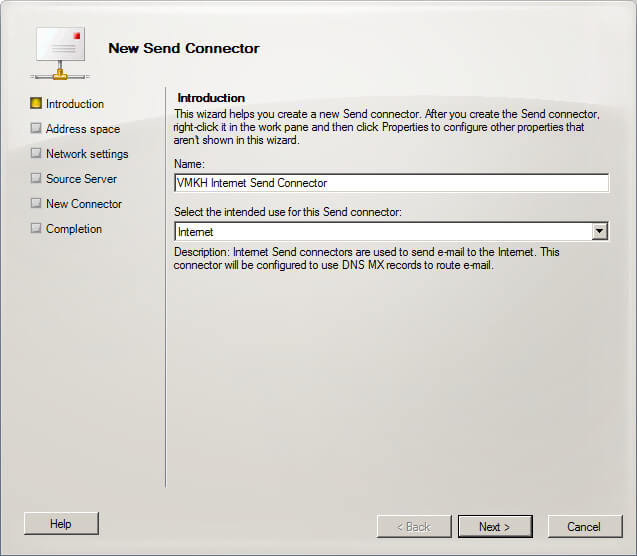
Task: Click the bold Introduction heading
Action: [211, 98]
